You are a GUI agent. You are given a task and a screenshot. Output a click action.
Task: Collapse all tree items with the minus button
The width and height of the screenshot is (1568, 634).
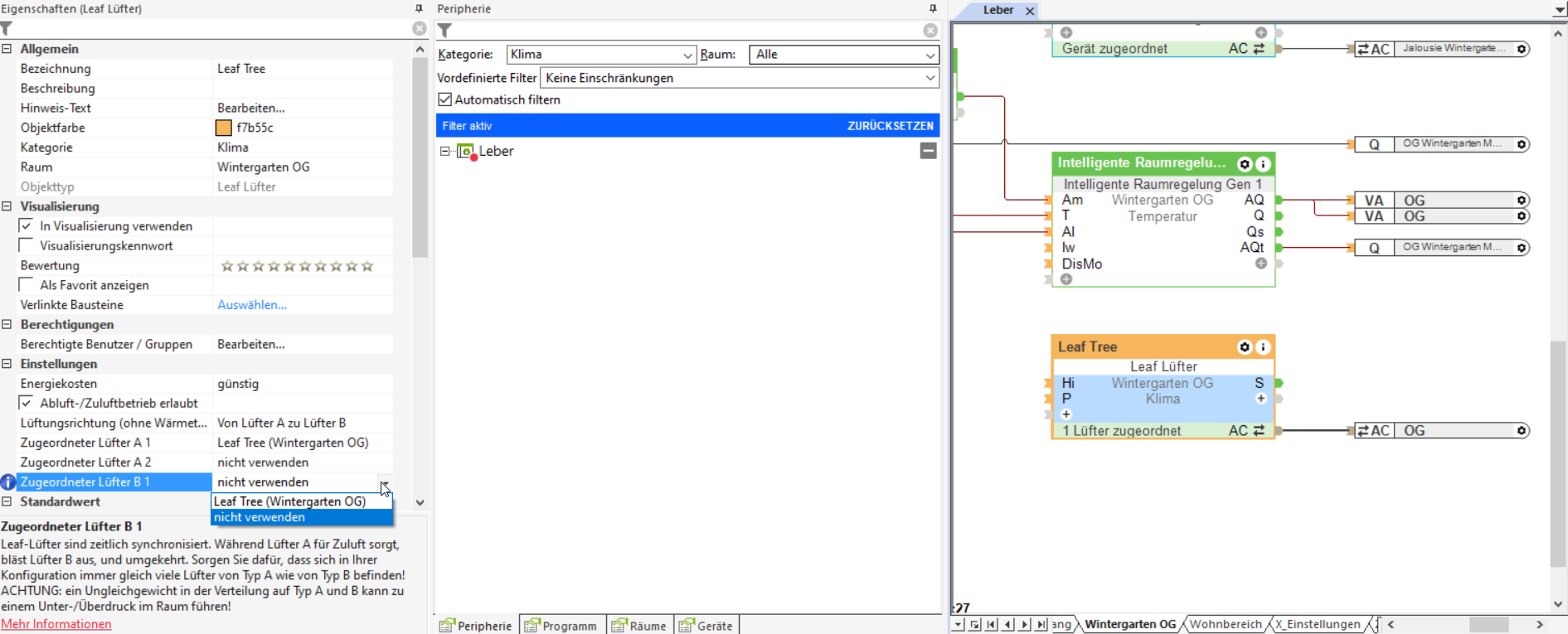929,151
